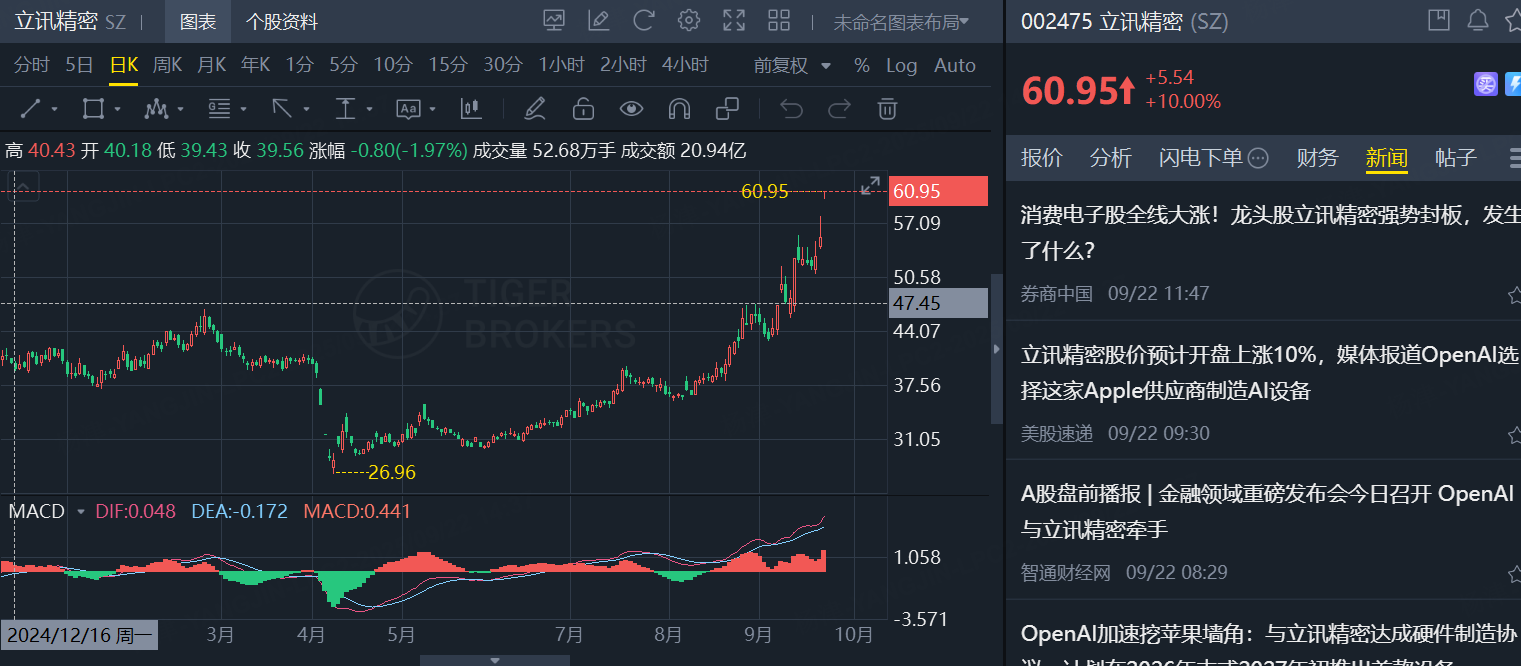Select the trend line drawing tool
The image size is (1521, 666).
[x=31, y=108]
